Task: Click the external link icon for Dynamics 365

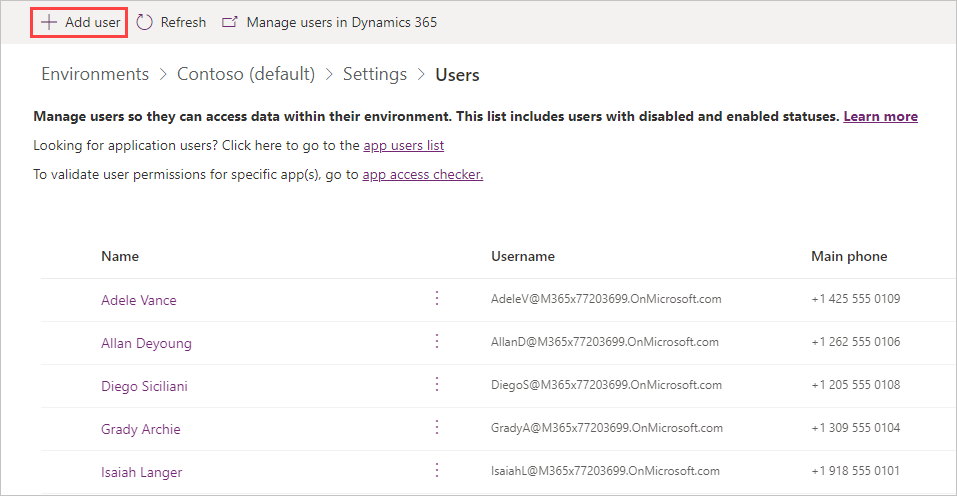Action: (229, 23)
